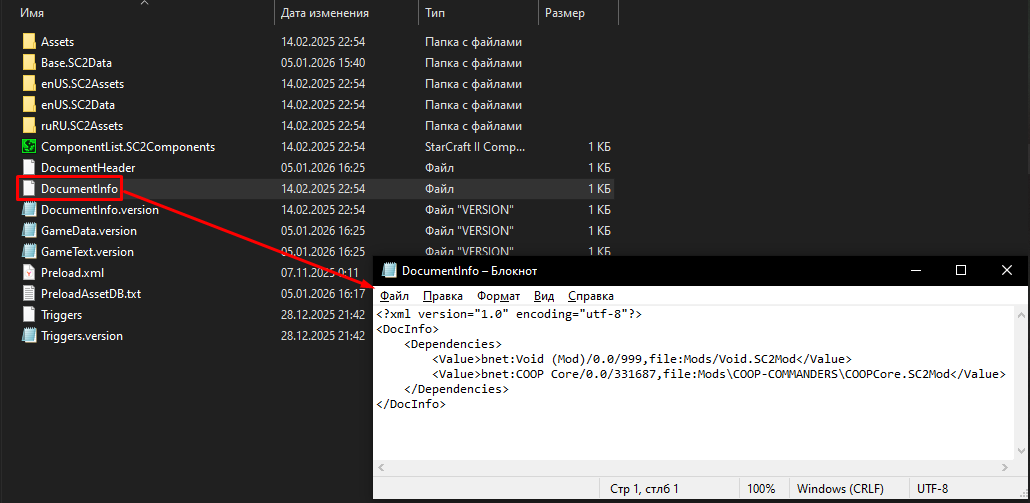Click the closing </DocInfo> tag line
Screen dimensions: 1030x503
pyautogui.click(x=411, y=405)
